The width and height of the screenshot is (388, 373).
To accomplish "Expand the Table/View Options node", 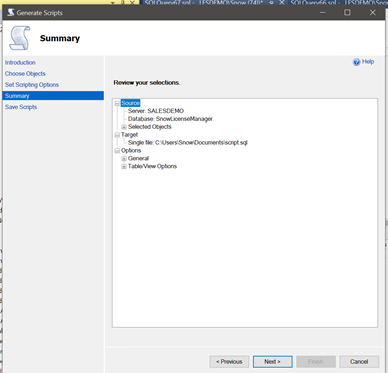I will tap(124, 167).
